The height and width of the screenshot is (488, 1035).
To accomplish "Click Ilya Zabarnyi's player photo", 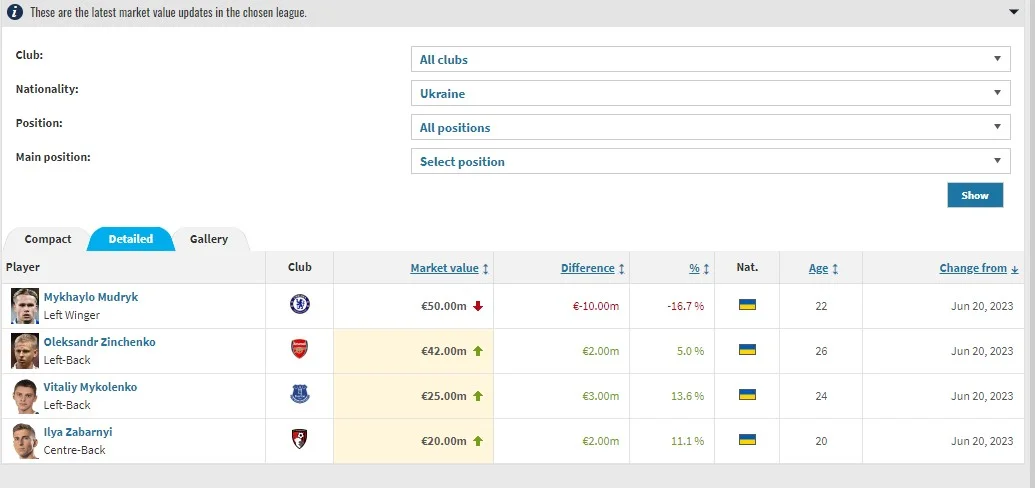I will click(x=25, y=440).
